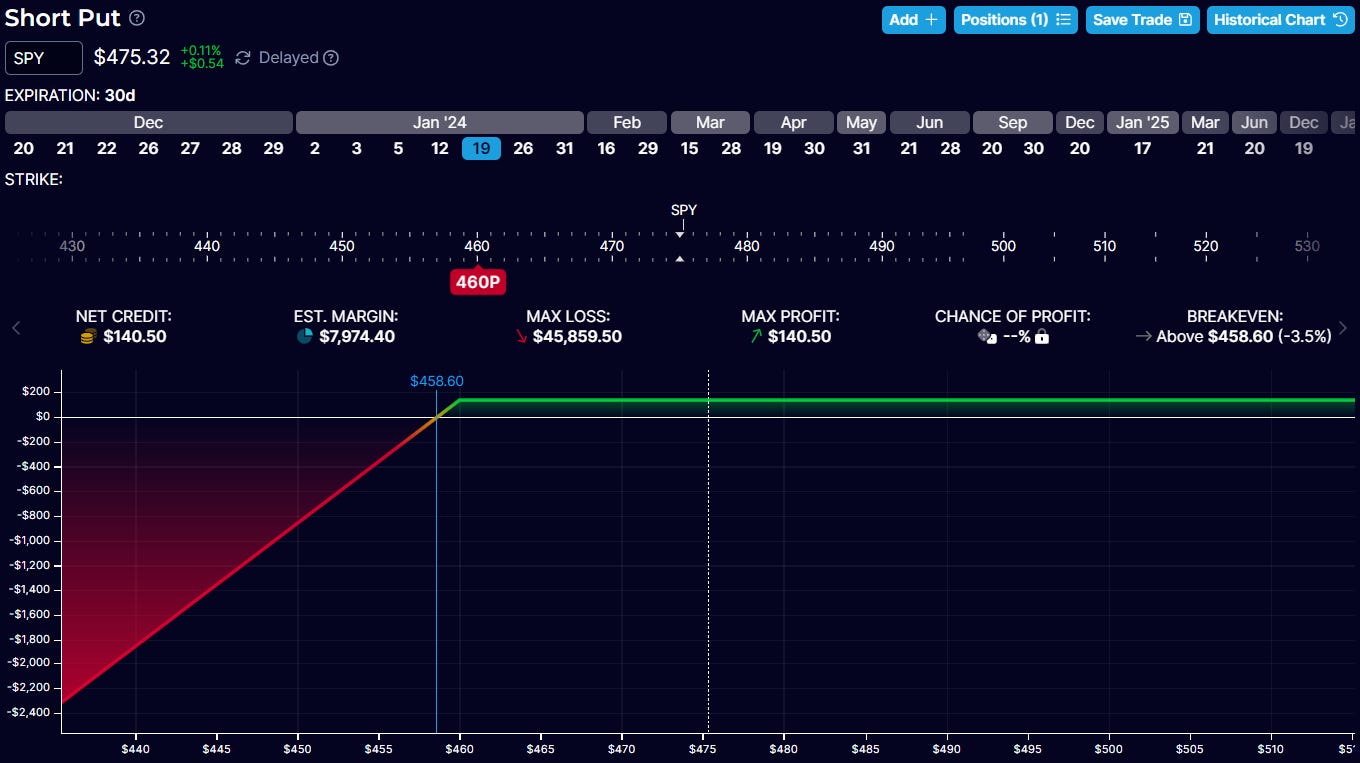Click the $458.60 breakeven label on chart
This screenshot has width=1360, height=763.
tap(437, 381)
